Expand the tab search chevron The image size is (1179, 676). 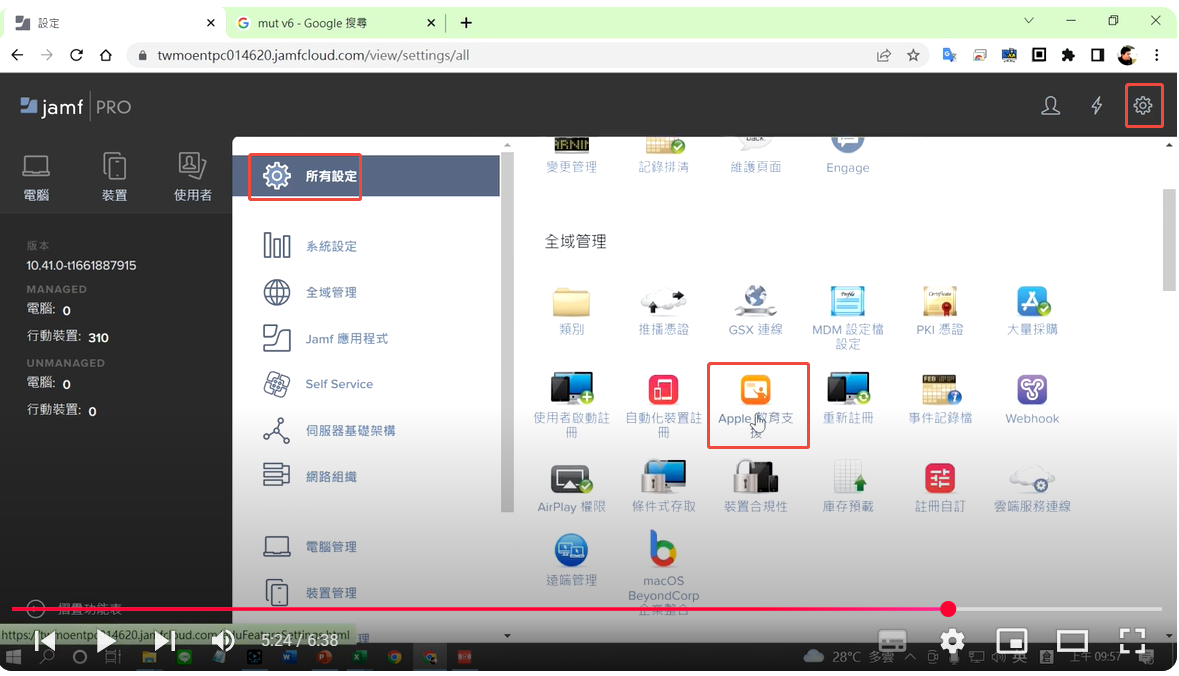point(1029,20)
